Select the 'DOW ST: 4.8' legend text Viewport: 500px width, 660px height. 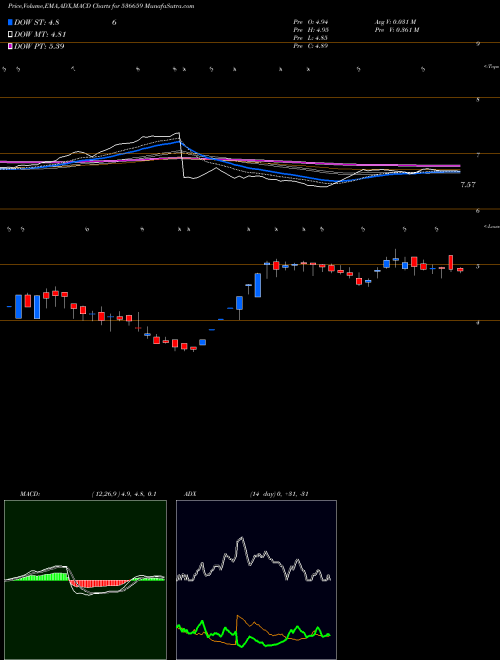pyautogui.click(x=39, y=23)
